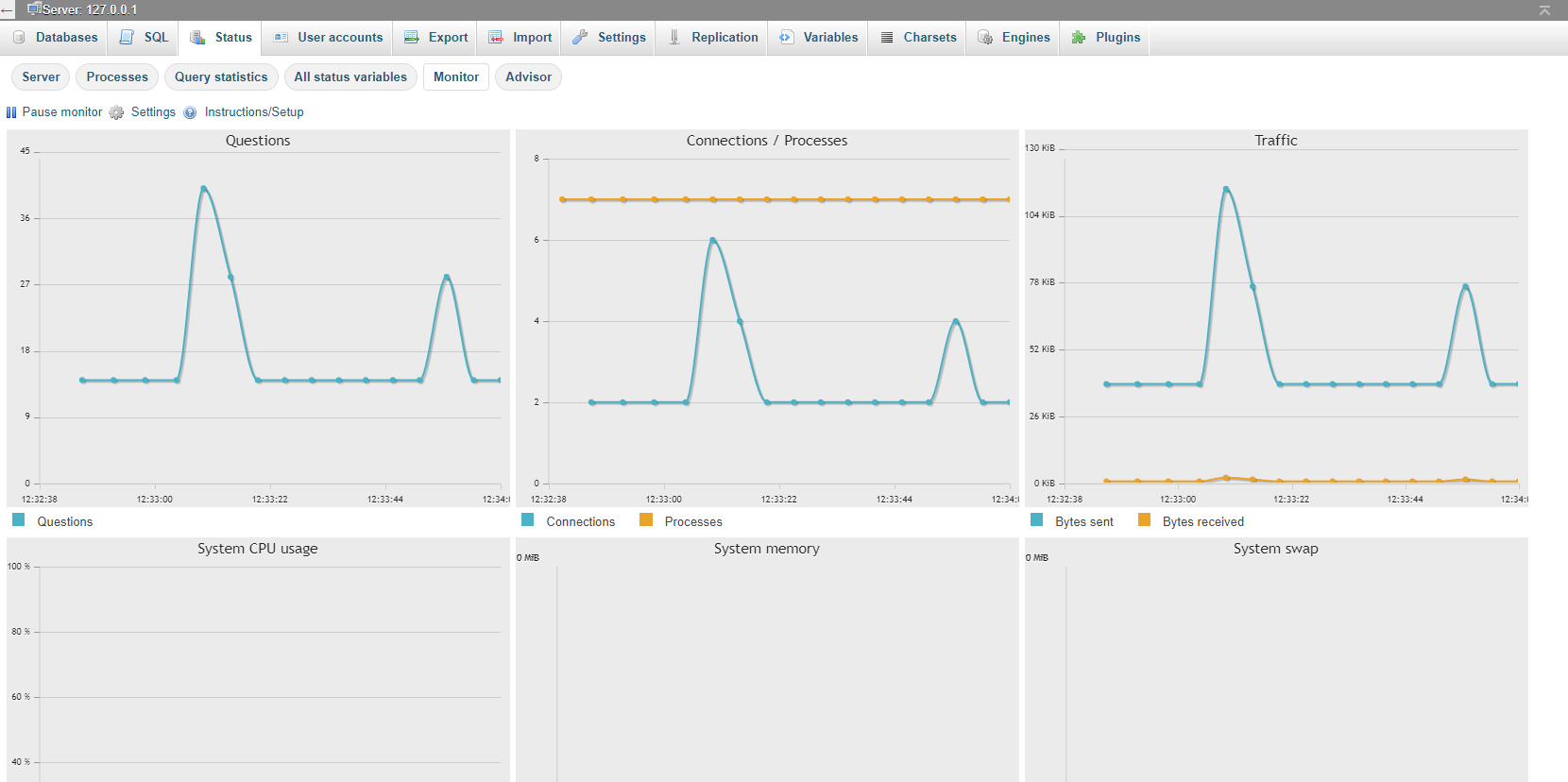Click the Databases tab icon

(19, 38)
